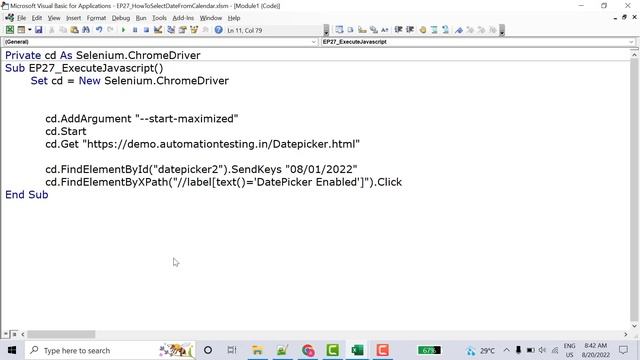The width and height of the screenshot is (640, 360).
Task: Click the cd.Start code line
Action: pos(66,131)
